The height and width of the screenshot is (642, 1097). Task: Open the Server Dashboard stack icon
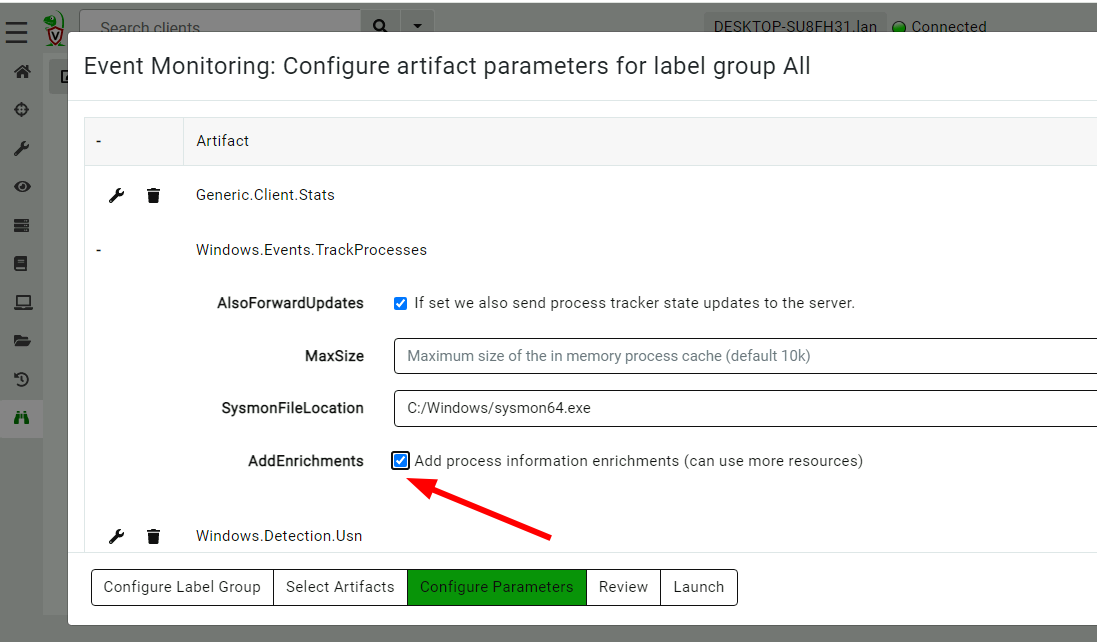(x=21, y=225)
